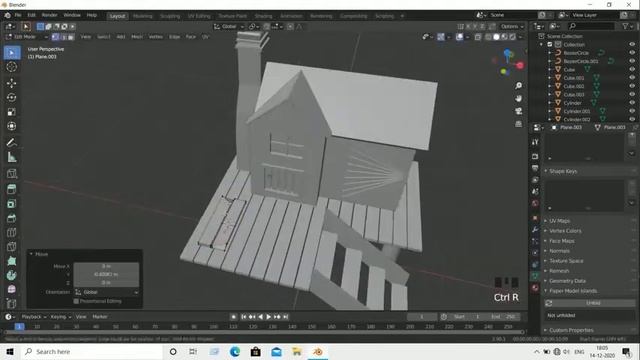Expand the Shape Keys panel
Viewport: 640px width, 360px height.
(563, 171)
